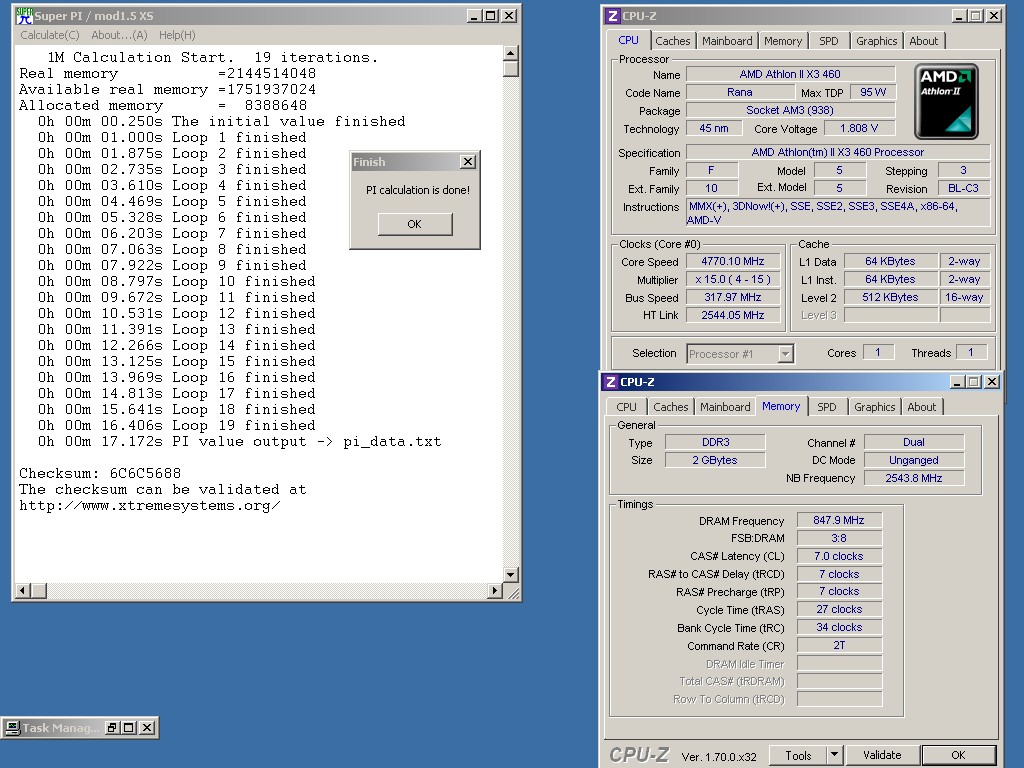This screenshot has height=768, width=1024.
Task: Click the line 'PI value output -> pi_data.txt'
Action: point(307,441)
